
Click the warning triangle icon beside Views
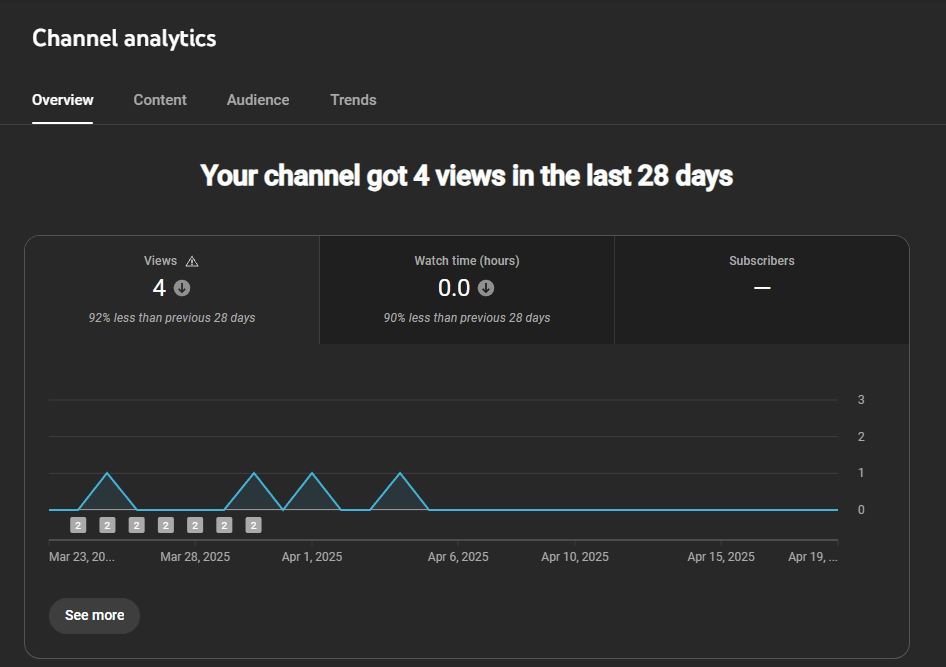click(192, 261)
